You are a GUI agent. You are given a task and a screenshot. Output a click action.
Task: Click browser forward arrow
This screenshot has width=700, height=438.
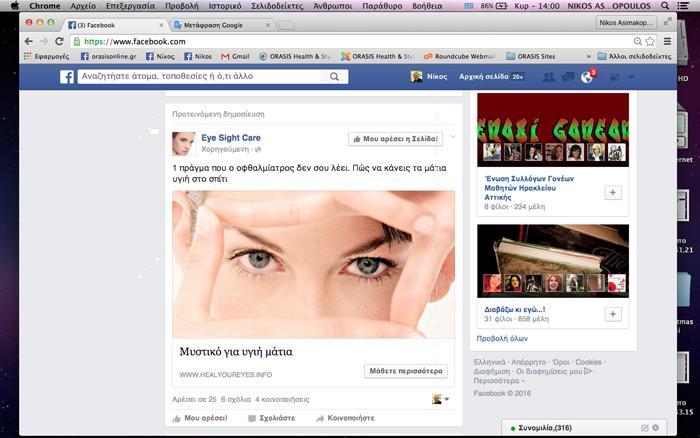coord(44,42)
